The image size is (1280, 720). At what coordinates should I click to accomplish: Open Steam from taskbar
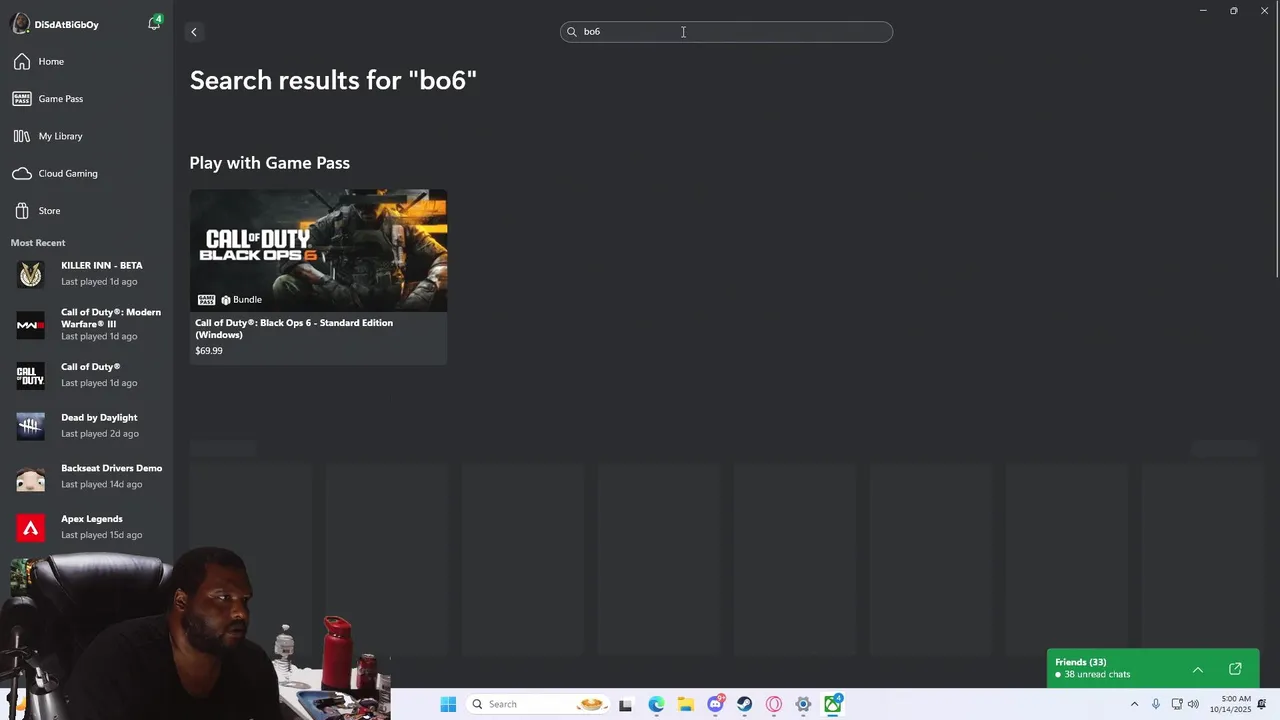744,704
